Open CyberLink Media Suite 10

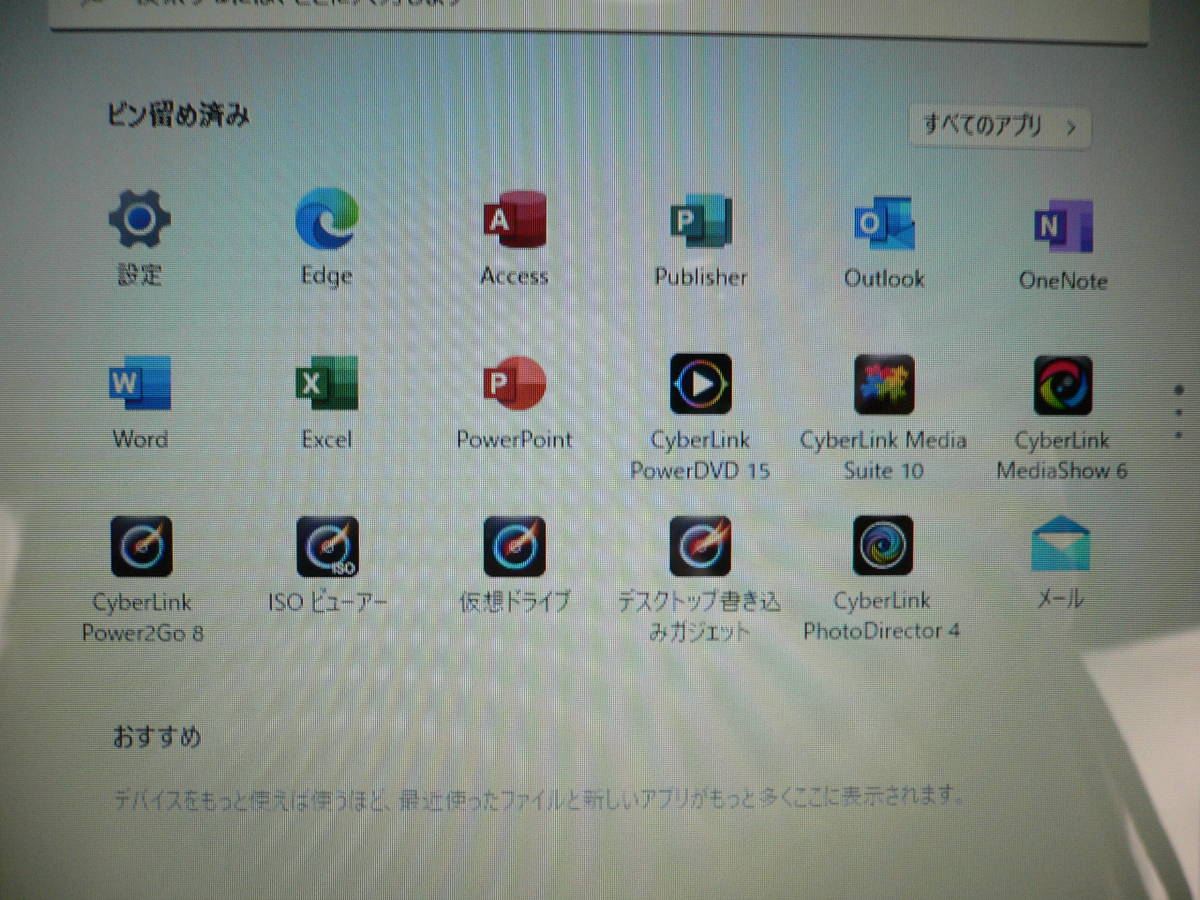[884, 385]
